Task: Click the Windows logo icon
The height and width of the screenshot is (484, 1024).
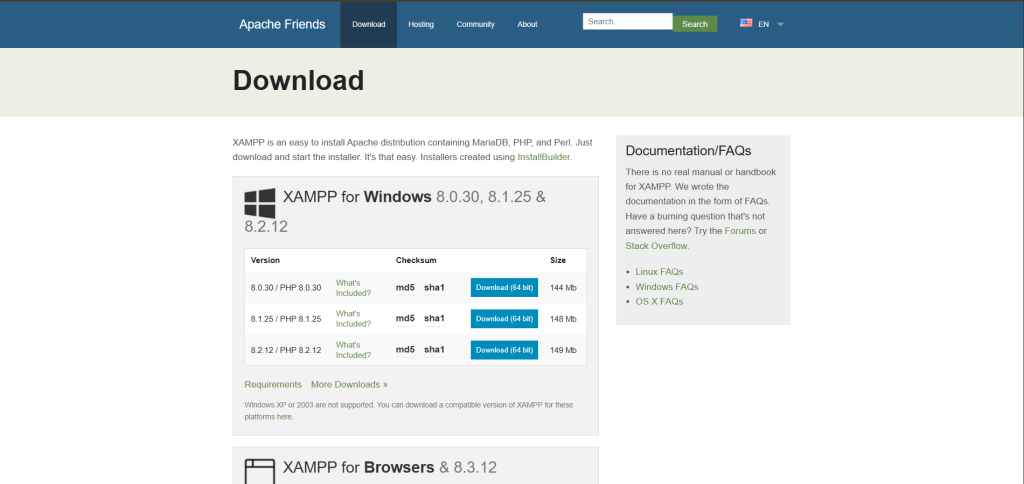Action: coord(259,203)
